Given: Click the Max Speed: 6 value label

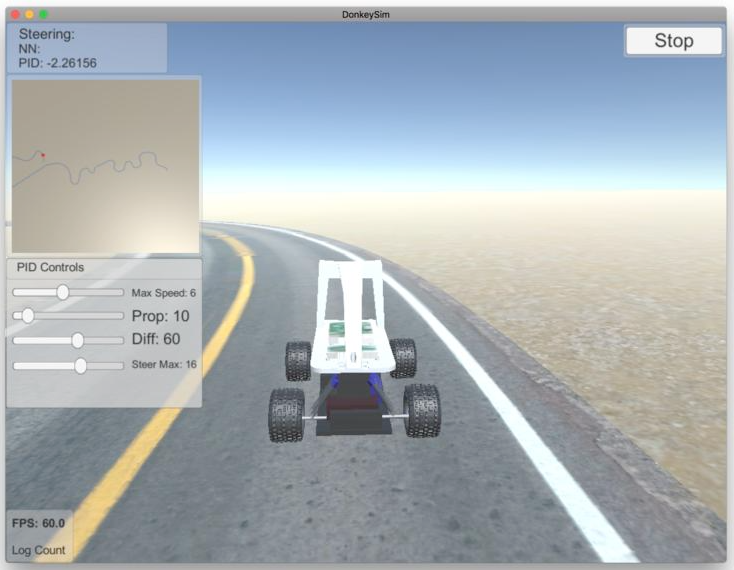Looking at the screenshot, I should click(x=164, y=293).
